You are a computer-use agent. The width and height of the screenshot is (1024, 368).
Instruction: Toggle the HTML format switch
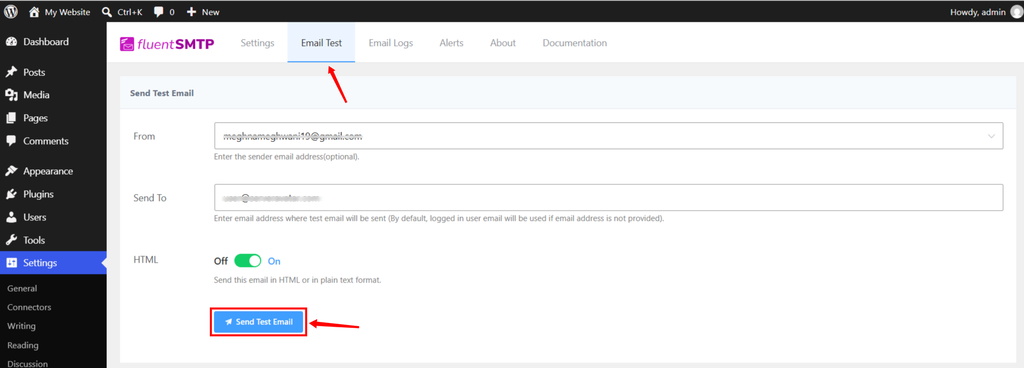(x=248, y=261)
